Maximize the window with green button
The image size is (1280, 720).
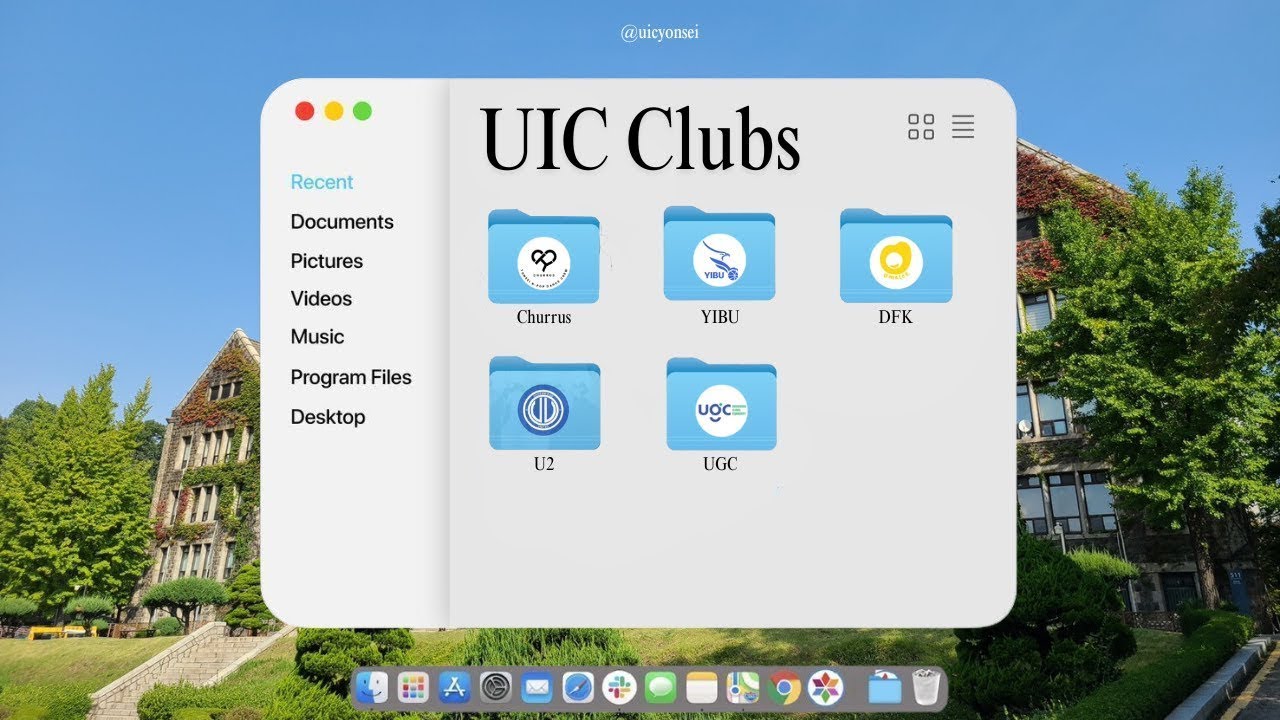click(362, 111)
